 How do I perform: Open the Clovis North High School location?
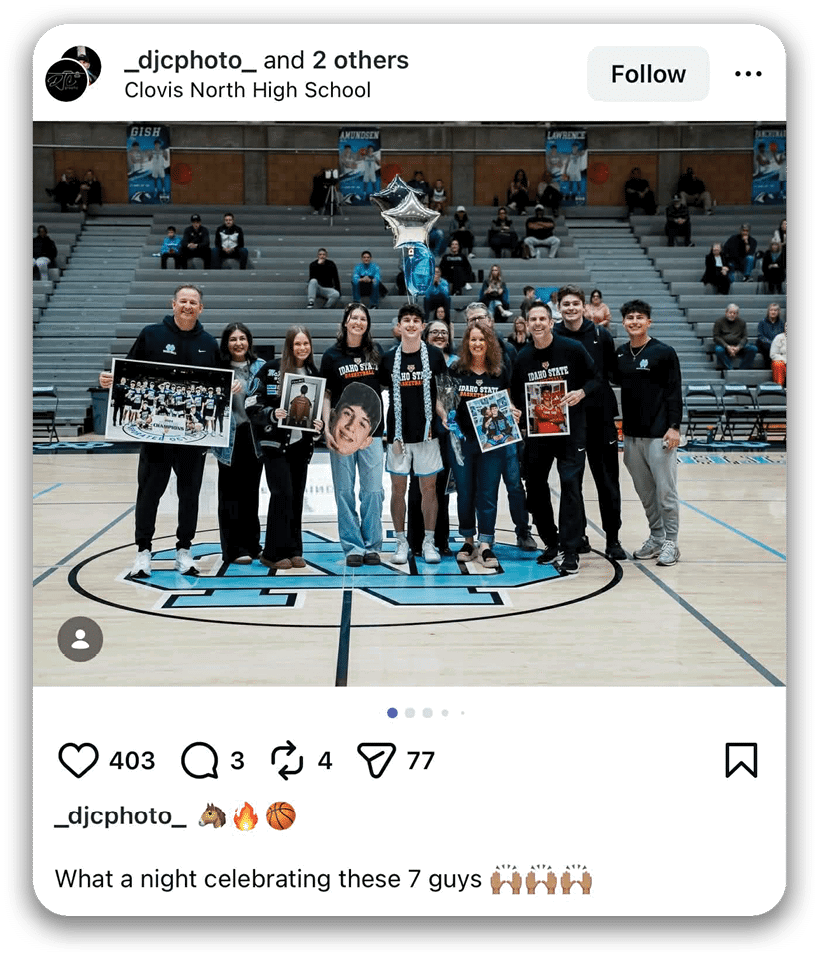(x=248, y=90)
